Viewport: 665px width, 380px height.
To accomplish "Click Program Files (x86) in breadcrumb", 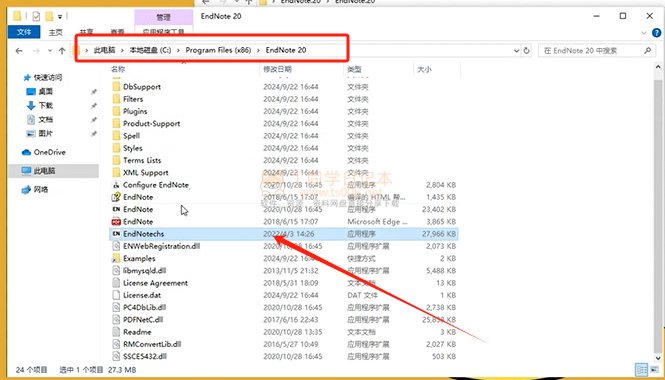I will pyautogui.click(x=218, y=50).
